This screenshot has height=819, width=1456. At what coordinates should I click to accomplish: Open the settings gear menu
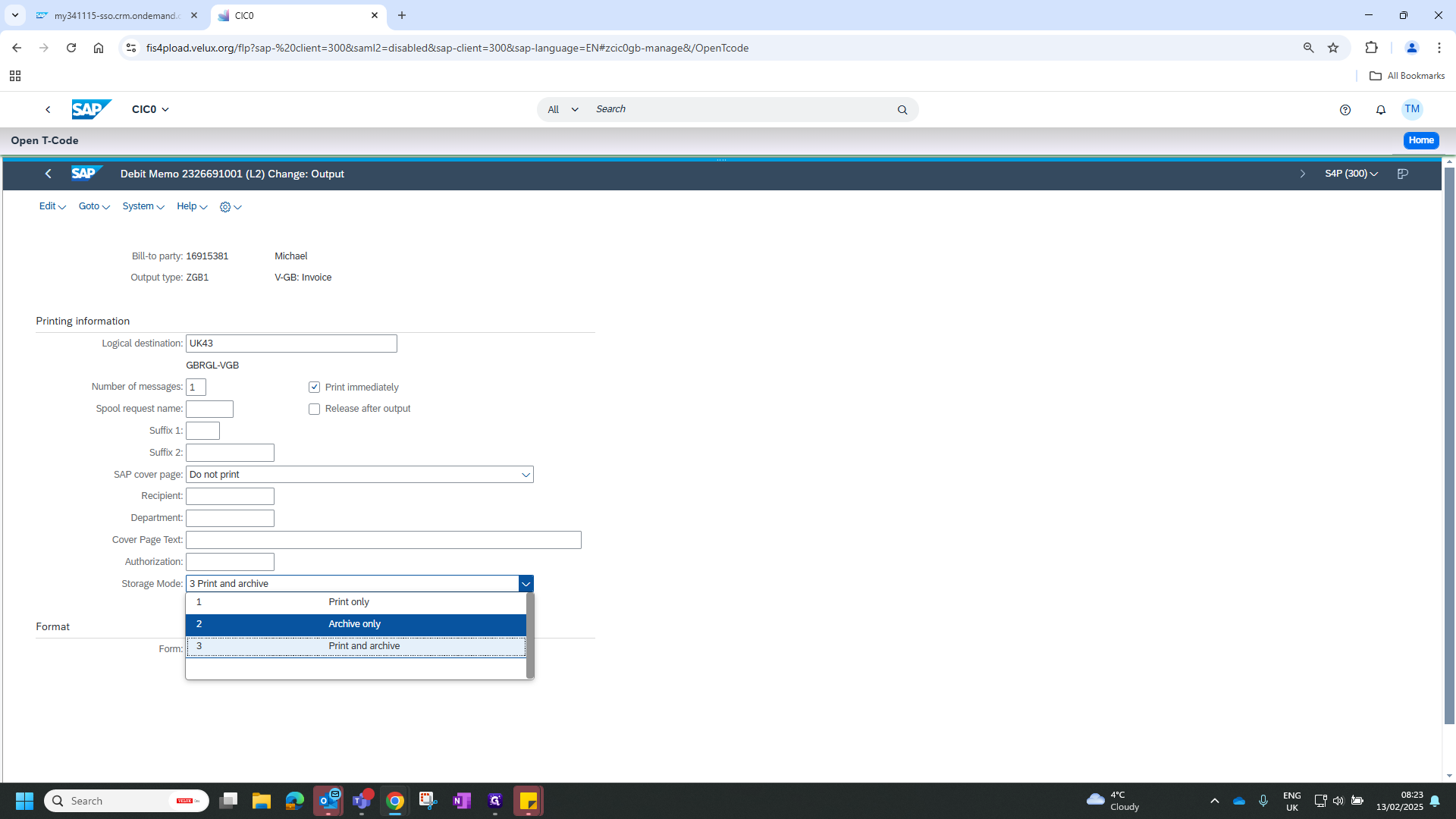[231, 206]
